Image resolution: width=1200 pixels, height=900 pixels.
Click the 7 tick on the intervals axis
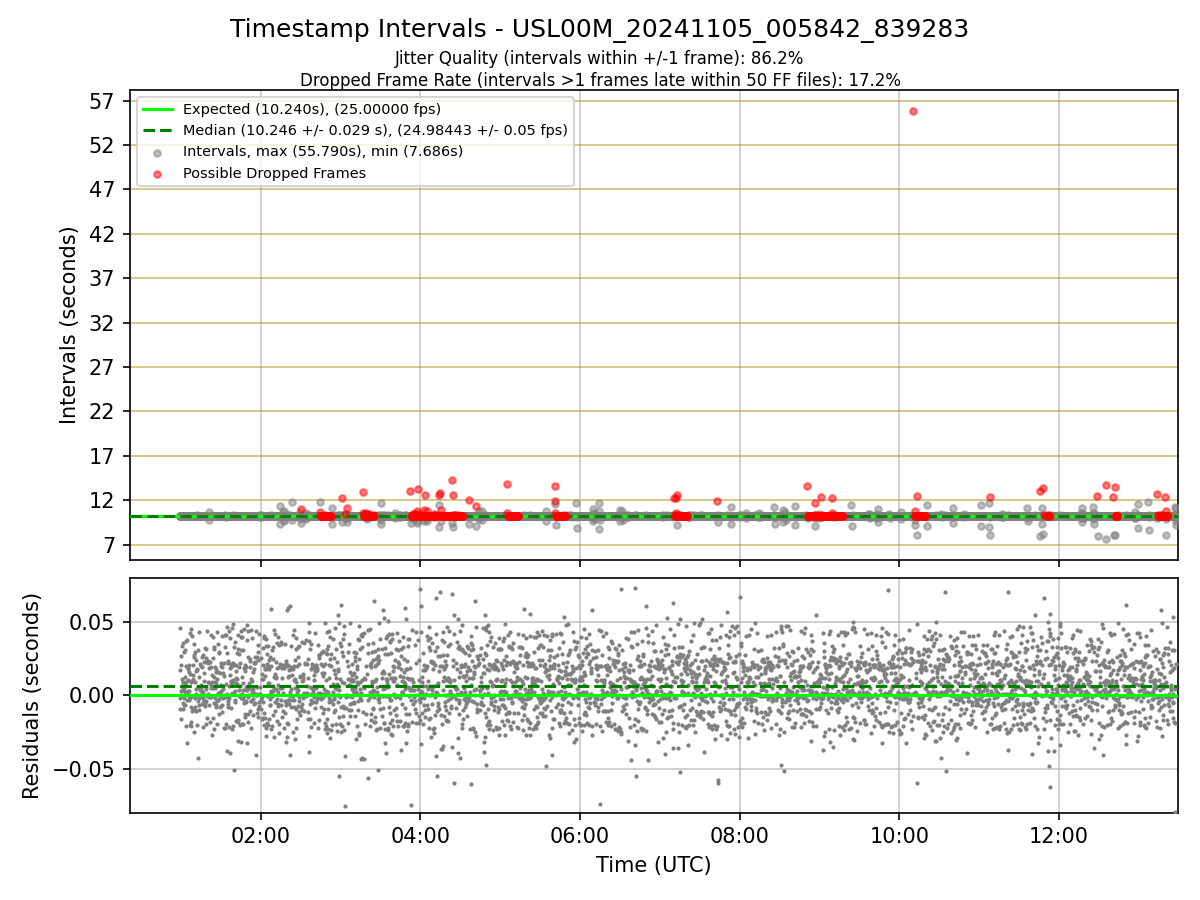pos(109,545)
